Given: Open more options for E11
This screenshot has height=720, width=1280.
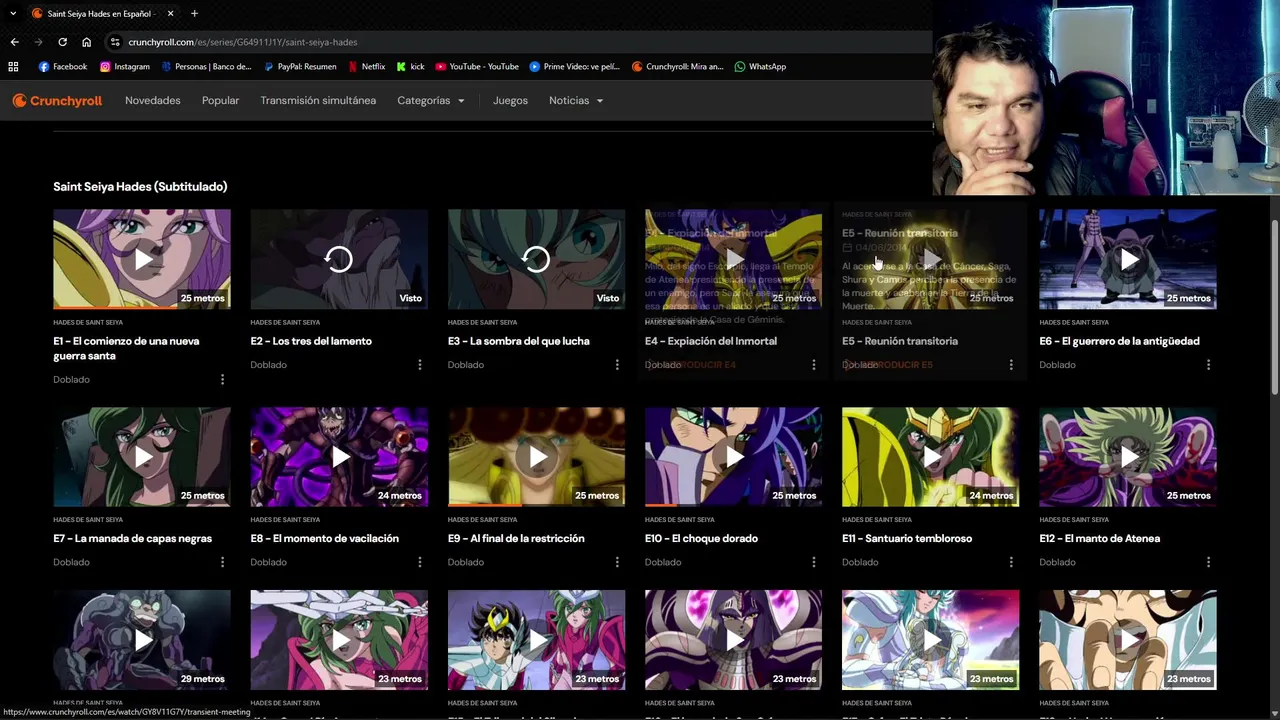Looking at the screenshot, I should tap(1011, 562).
